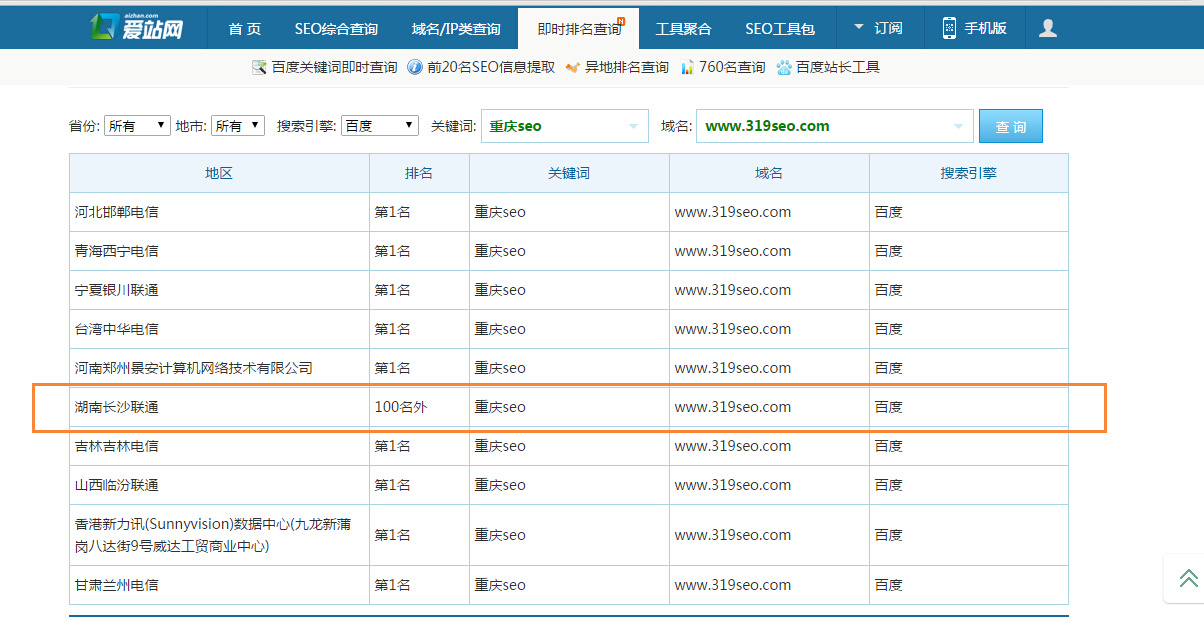Select the 香港新力讯(Sunnyvision)数据中心 cell
The image size is (1204, 629).
(x=219, y=535)
